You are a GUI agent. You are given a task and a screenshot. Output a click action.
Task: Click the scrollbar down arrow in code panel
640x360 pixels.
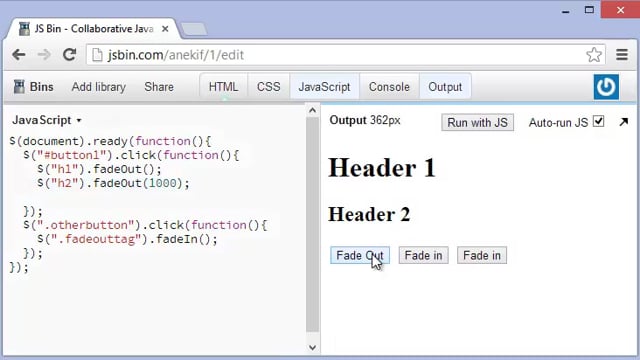[312, 348]
